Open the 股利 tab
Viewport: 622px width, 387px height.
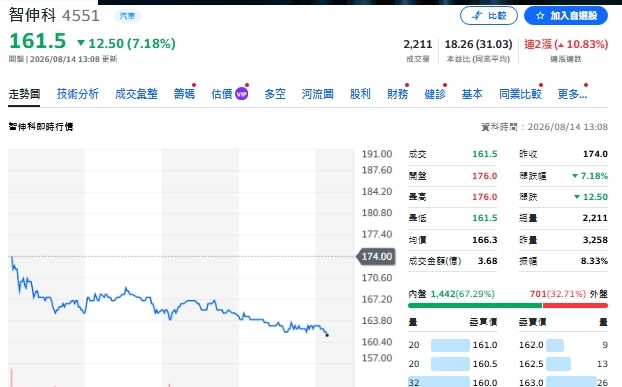pos(360,94)
